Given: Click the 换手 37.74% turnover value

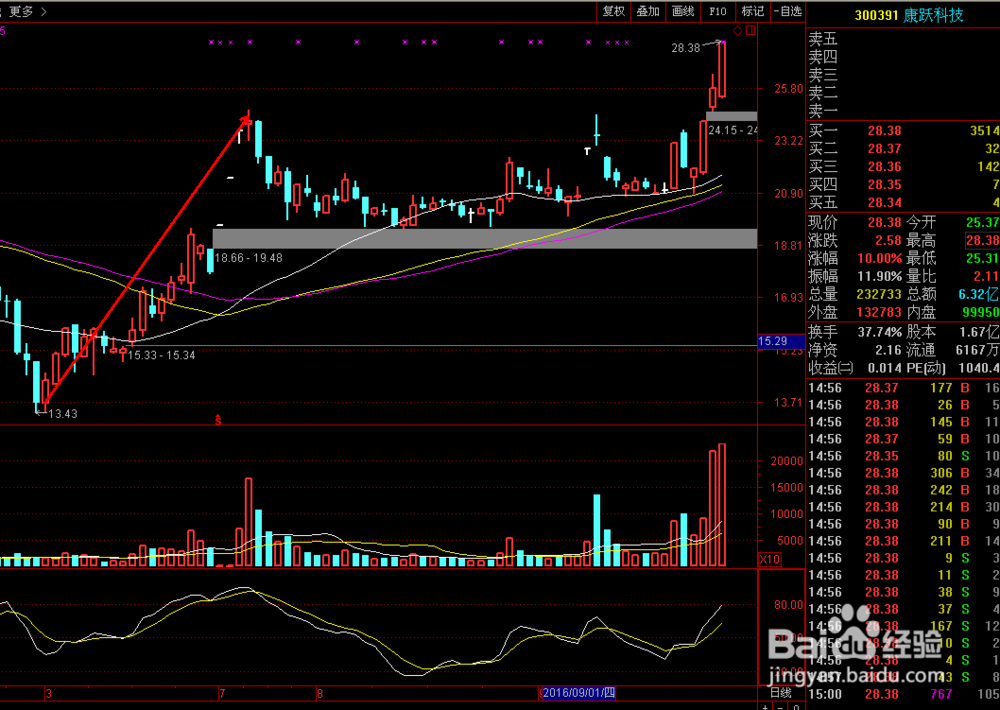Looking at the screenshot, I should tap(879, 332).
